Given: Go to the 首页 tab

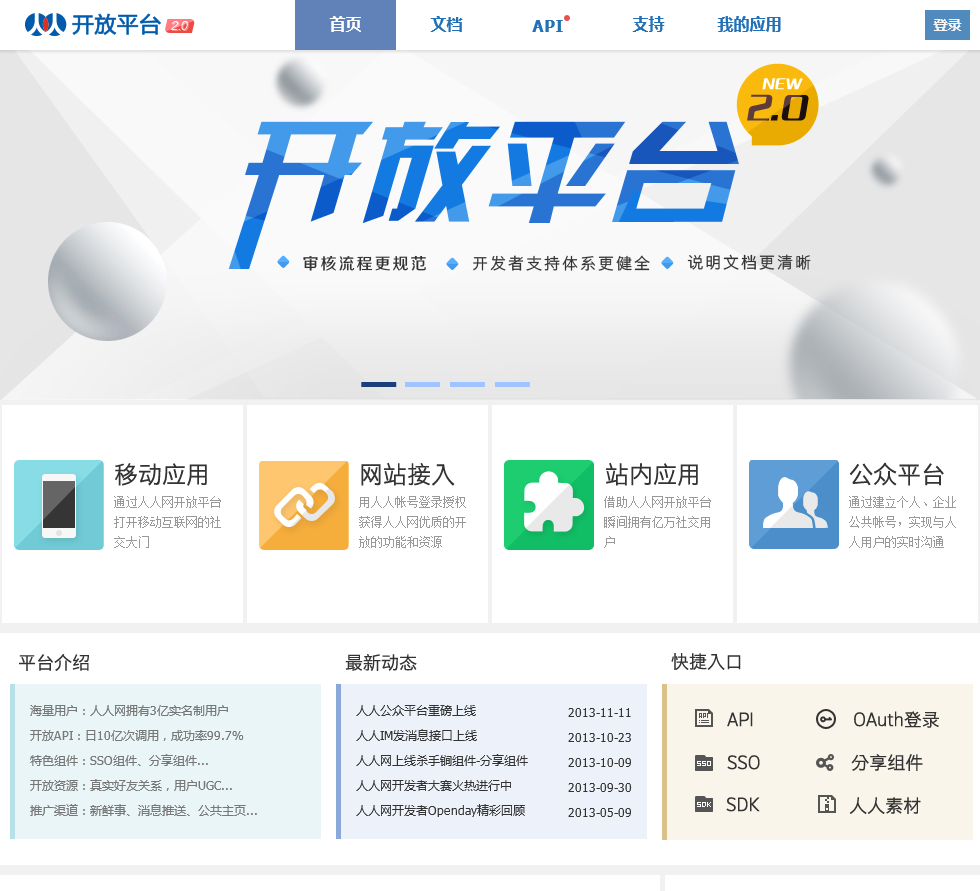Looking at the screenshot, I should click(345, 25).
